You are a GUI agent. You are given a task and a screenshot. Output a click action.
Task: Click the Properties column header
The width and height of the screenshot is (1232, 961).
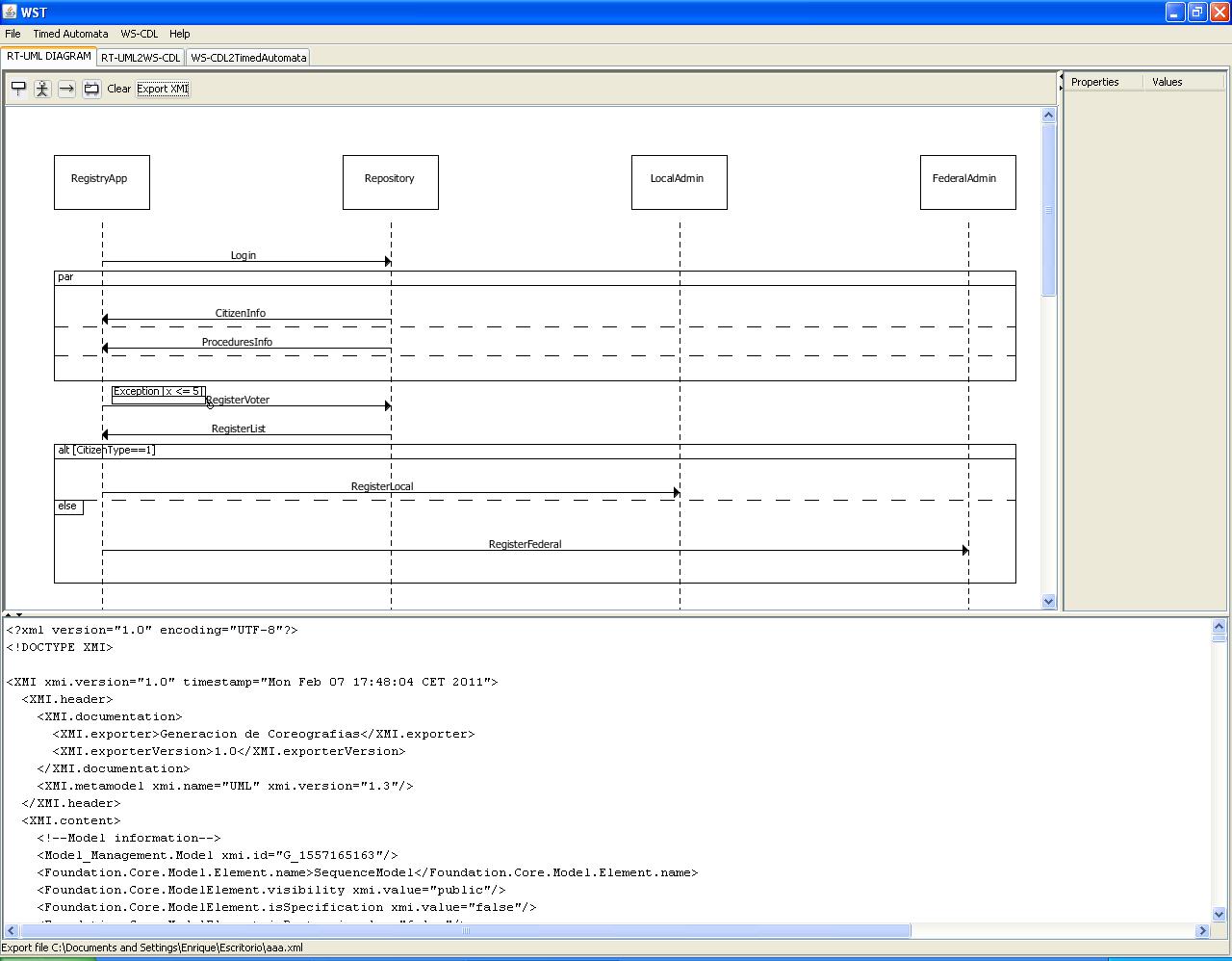click(x=1095, y=82)
